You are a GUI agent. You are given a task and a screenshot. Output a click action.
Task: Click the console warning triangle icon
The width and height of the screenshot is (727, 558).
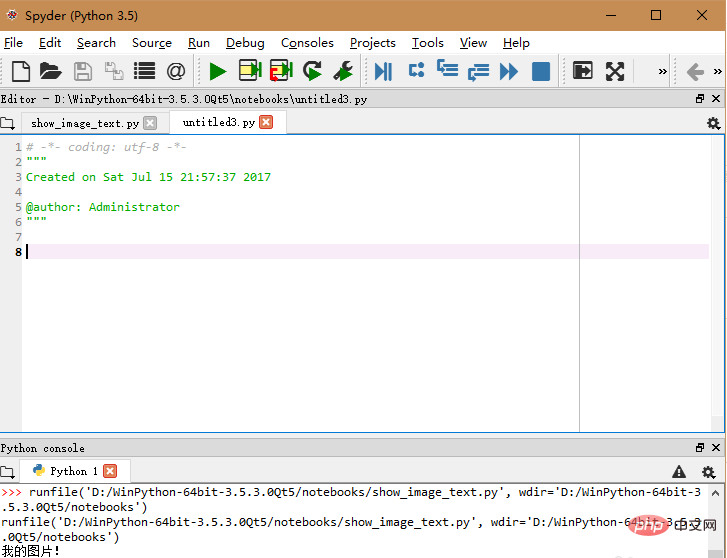[679, 472]
